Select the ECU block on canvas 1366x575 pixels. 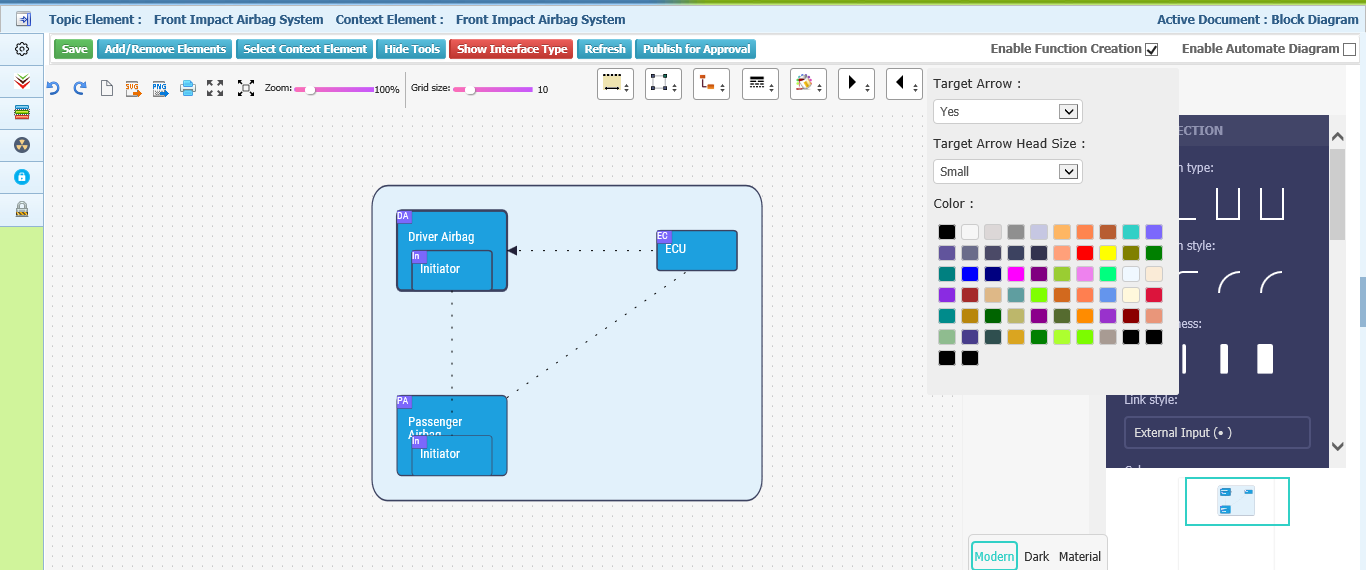(696, 250)
